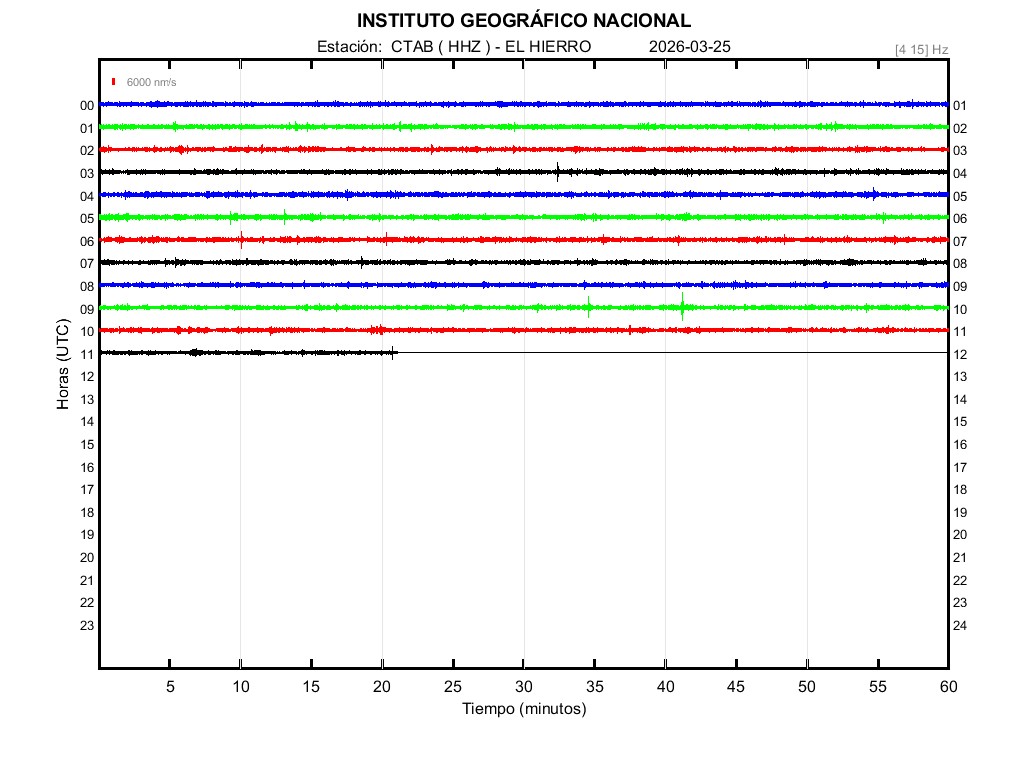
Task: Click the 60 tick label on the time axis
Action: point(947,687)
